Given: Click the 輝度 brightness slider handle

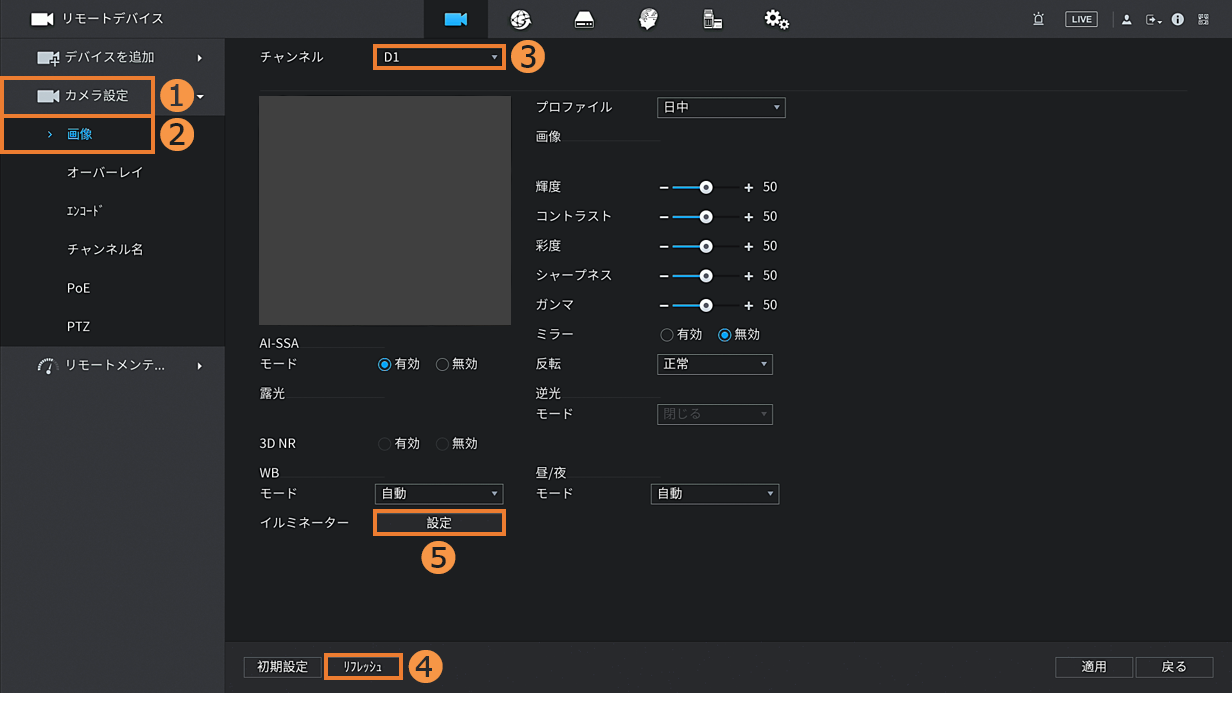Looking at the screenshot, I should tap(706, 187).
